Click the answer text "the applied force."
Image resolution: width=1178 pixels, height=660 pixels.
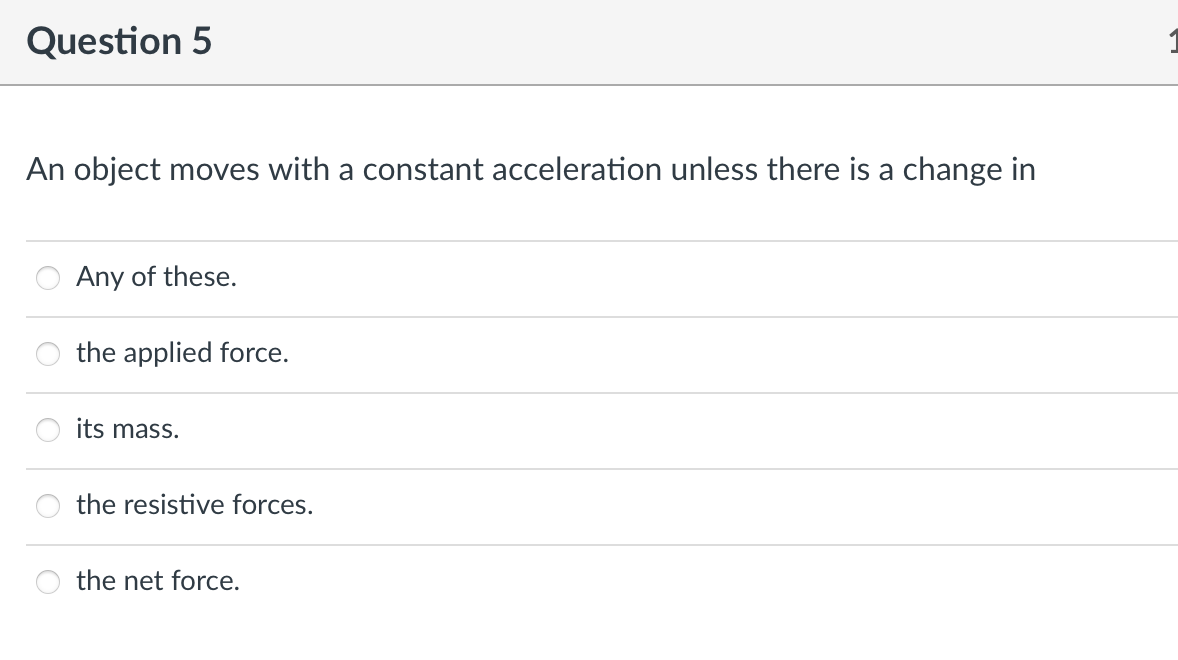pyautogui.click(x=182, y=353)
